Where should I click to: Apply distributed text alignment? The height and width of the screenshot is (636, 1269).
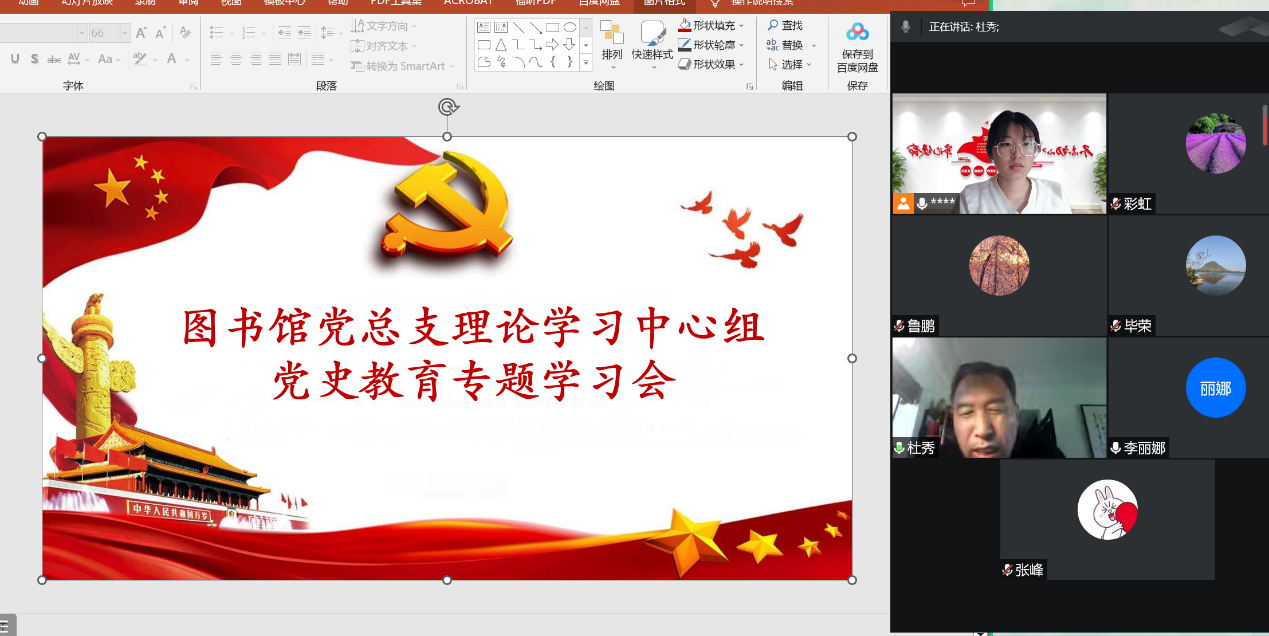pyautogui.click(x=296, y=60)
